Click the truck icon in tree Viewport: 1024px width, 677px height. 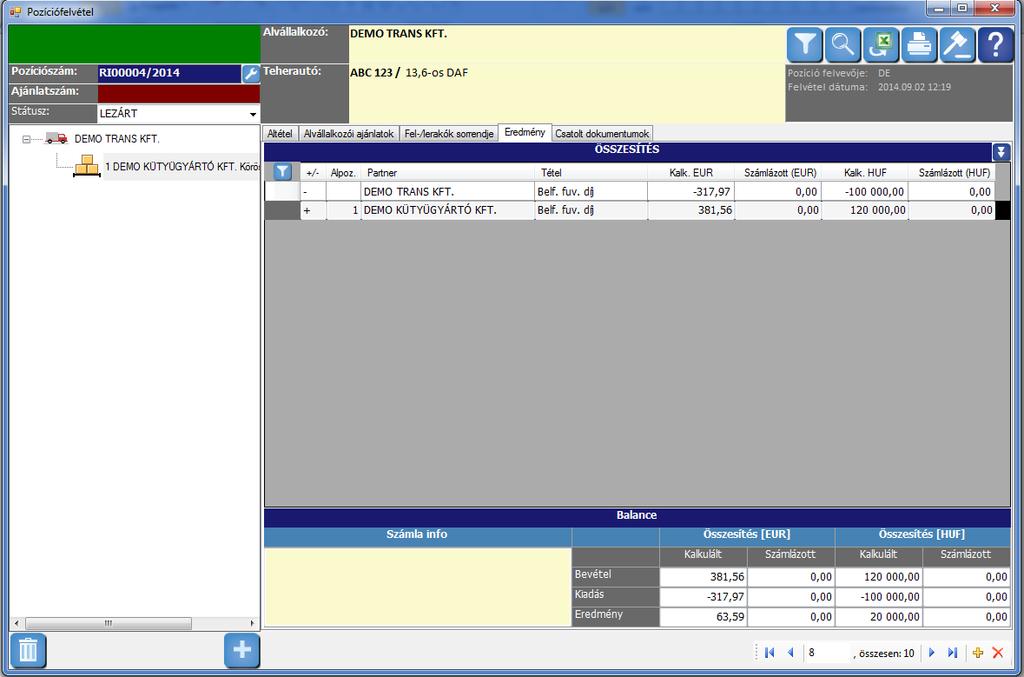(x=57, y=138)
